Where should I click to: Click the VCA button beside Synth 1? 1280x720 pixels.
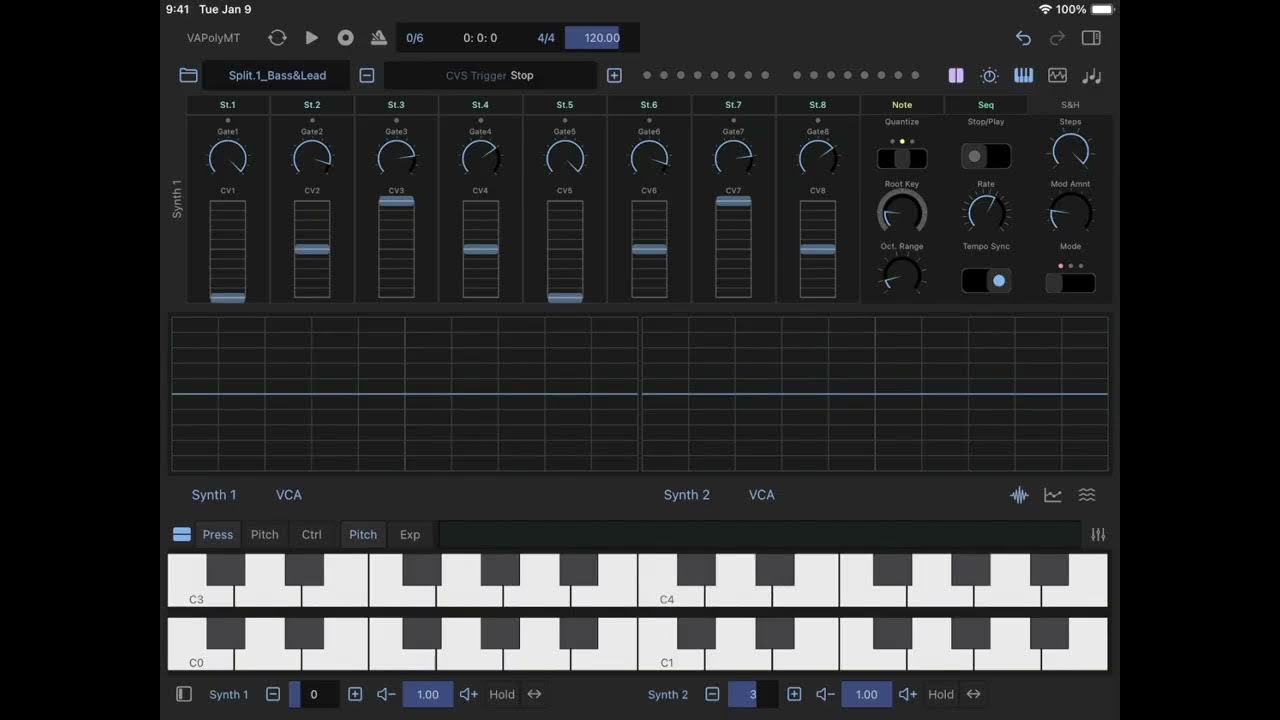tap(289, 495)
